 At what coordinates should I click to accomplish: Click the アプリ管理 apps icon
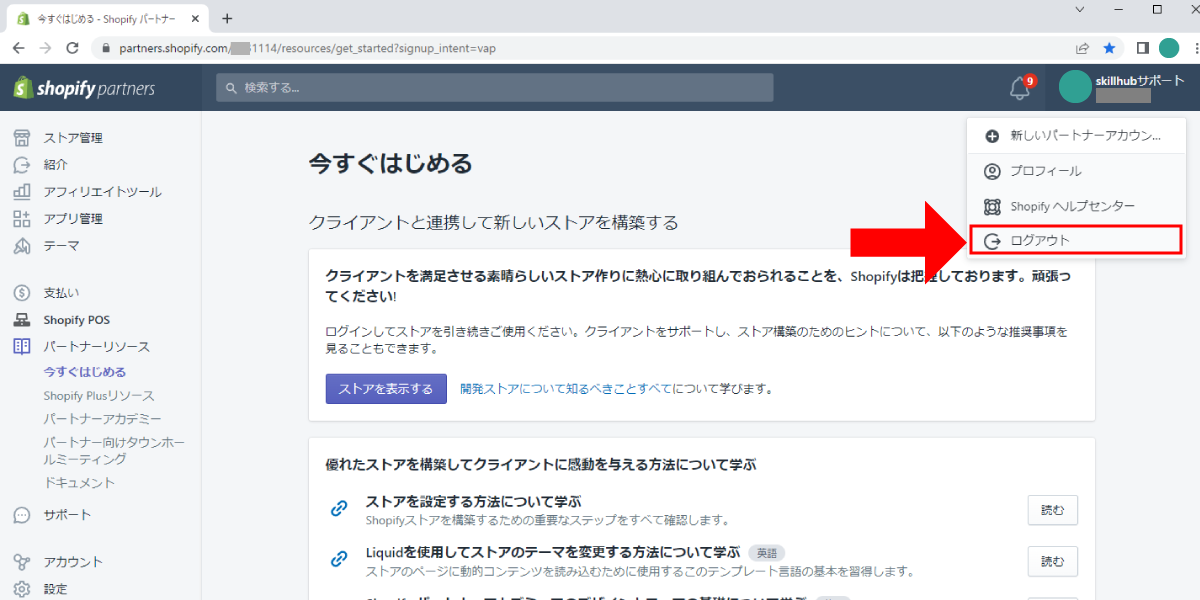22,218
